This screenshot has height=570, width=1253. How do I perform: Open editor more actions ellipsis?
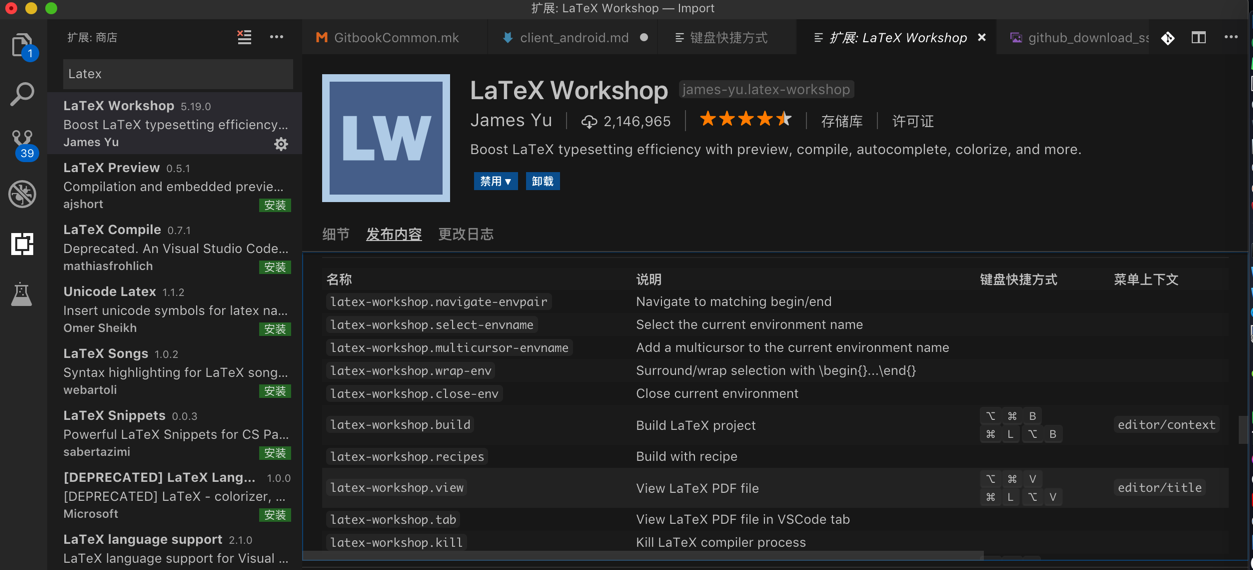[x=1231, y=38]
